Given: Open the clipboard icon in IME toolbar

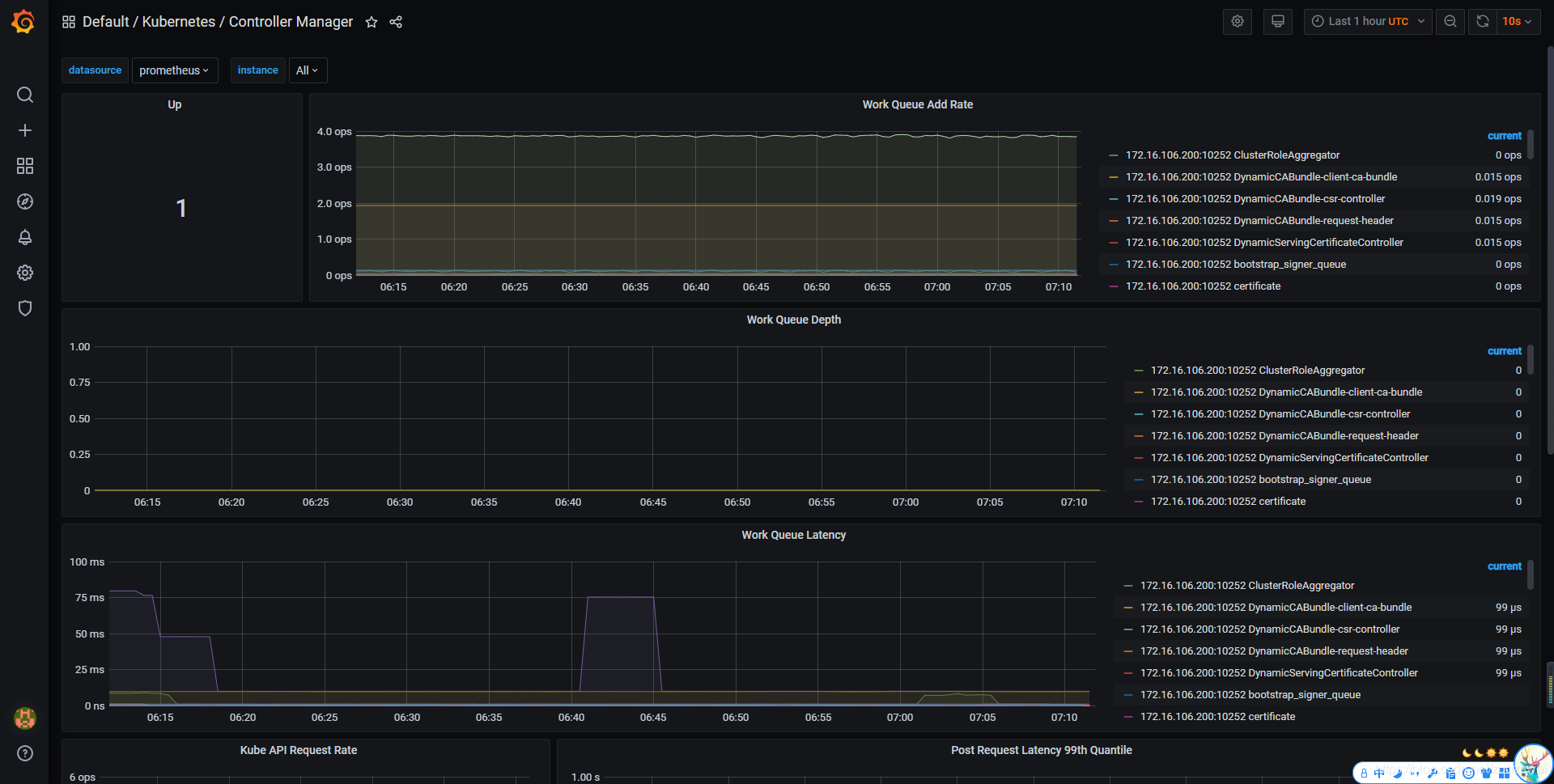Looking at the screenshot, I should tap(1450, 773).
